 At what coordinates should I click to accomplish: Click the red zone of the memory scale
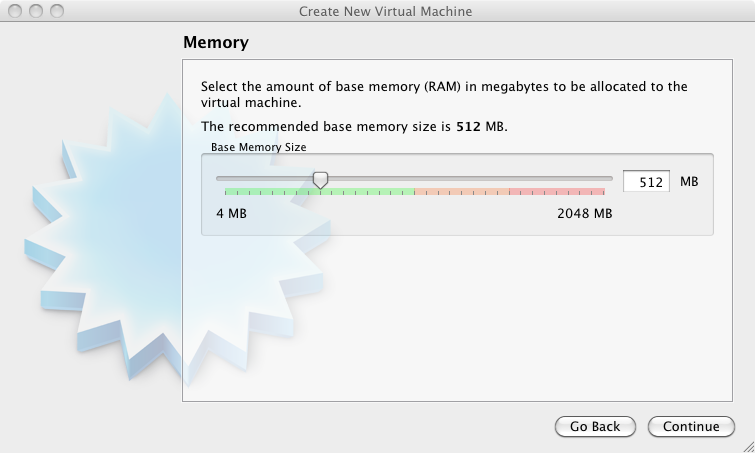pos(557,192)
